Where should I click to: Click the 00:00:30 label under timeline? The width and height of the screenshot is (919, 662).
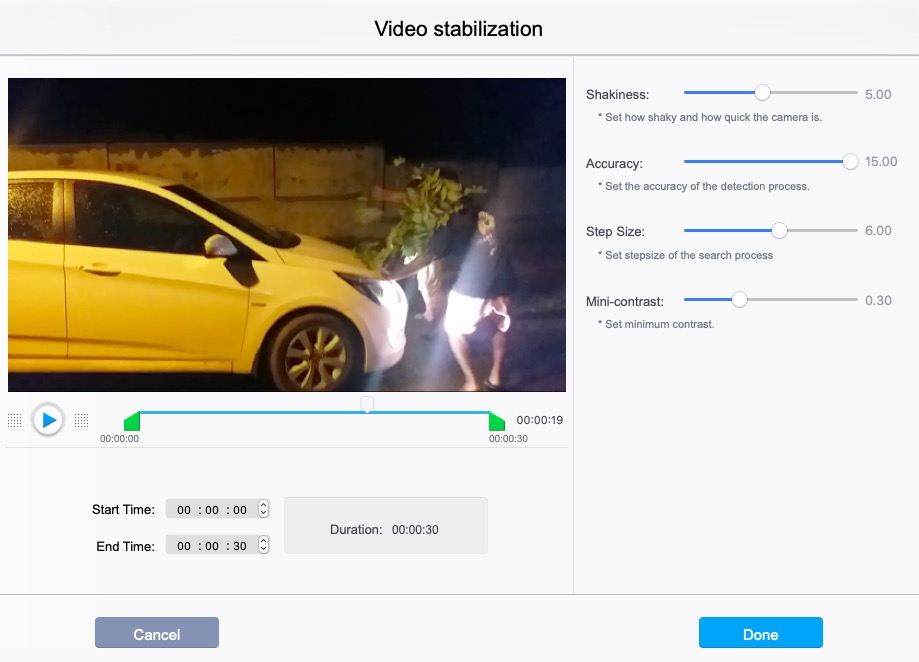508,439
